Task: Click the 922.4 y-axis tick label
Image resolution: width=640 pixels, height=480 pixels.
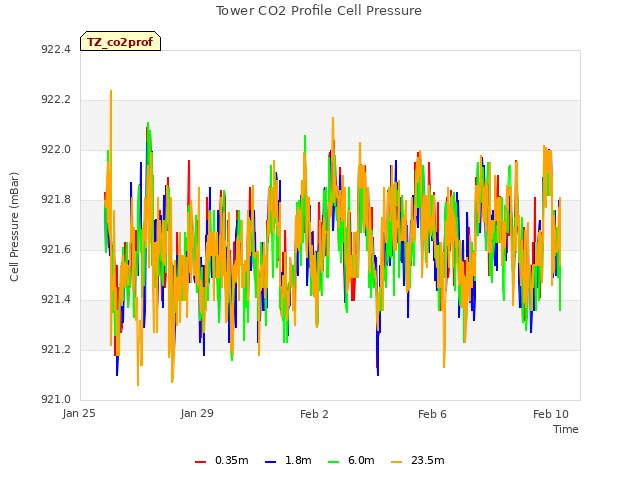Action: point(56,49)
